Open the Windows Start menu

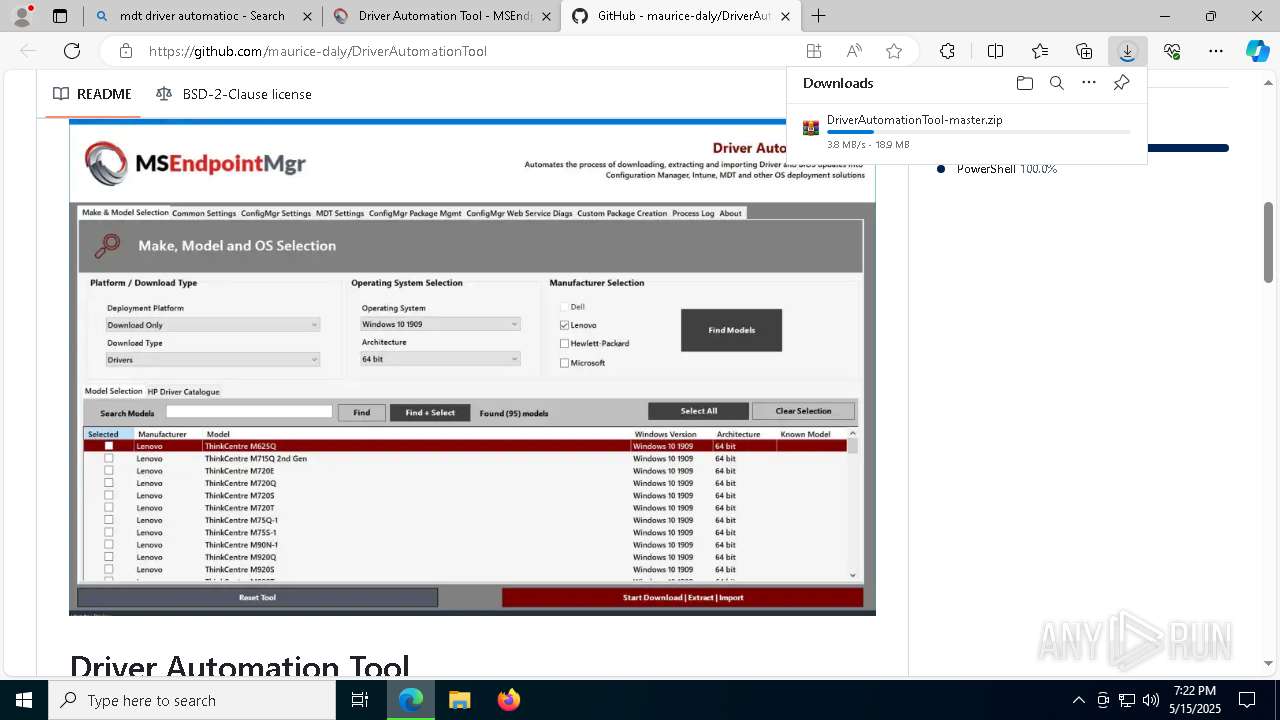[x=23, y=700]
